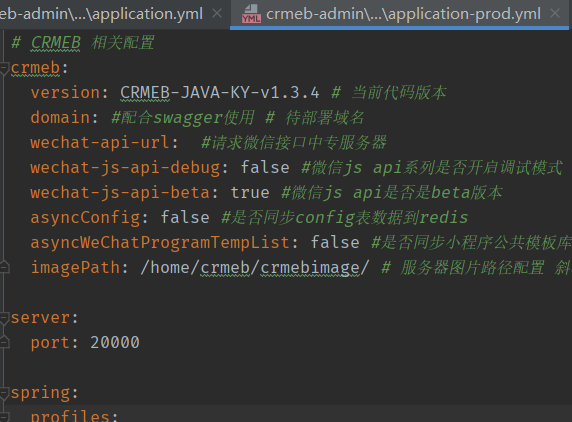This screenshot has height=422, width=572.
Task: Click the fold end marker beside port
Action: click(x=4, y=342)
